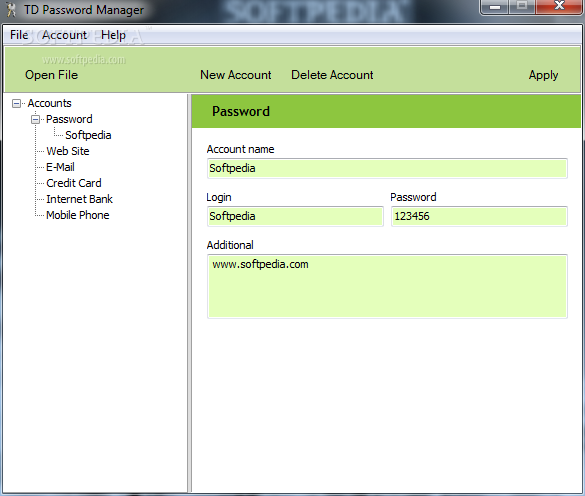
Task: Collapse the Password tree node
Action: tap(35, 119)
